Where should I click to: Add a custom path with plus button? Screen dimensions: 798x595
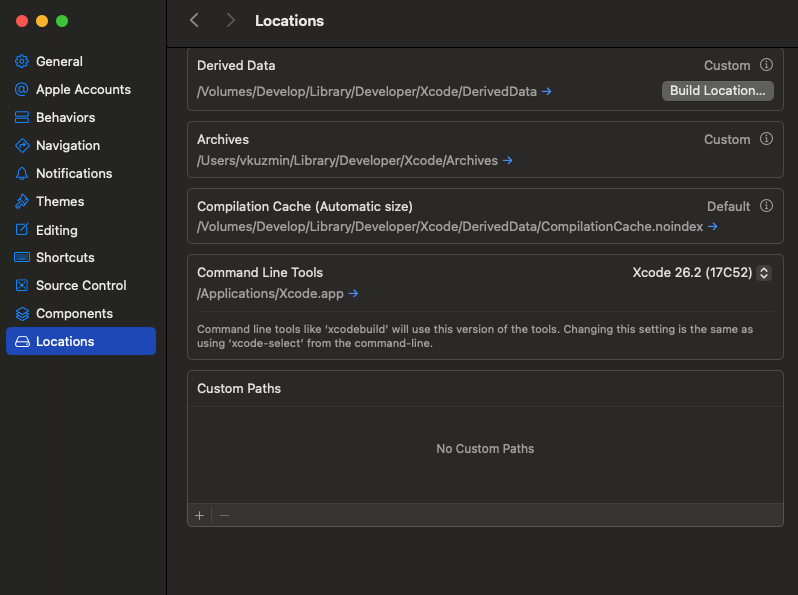[x=200, y=516]
